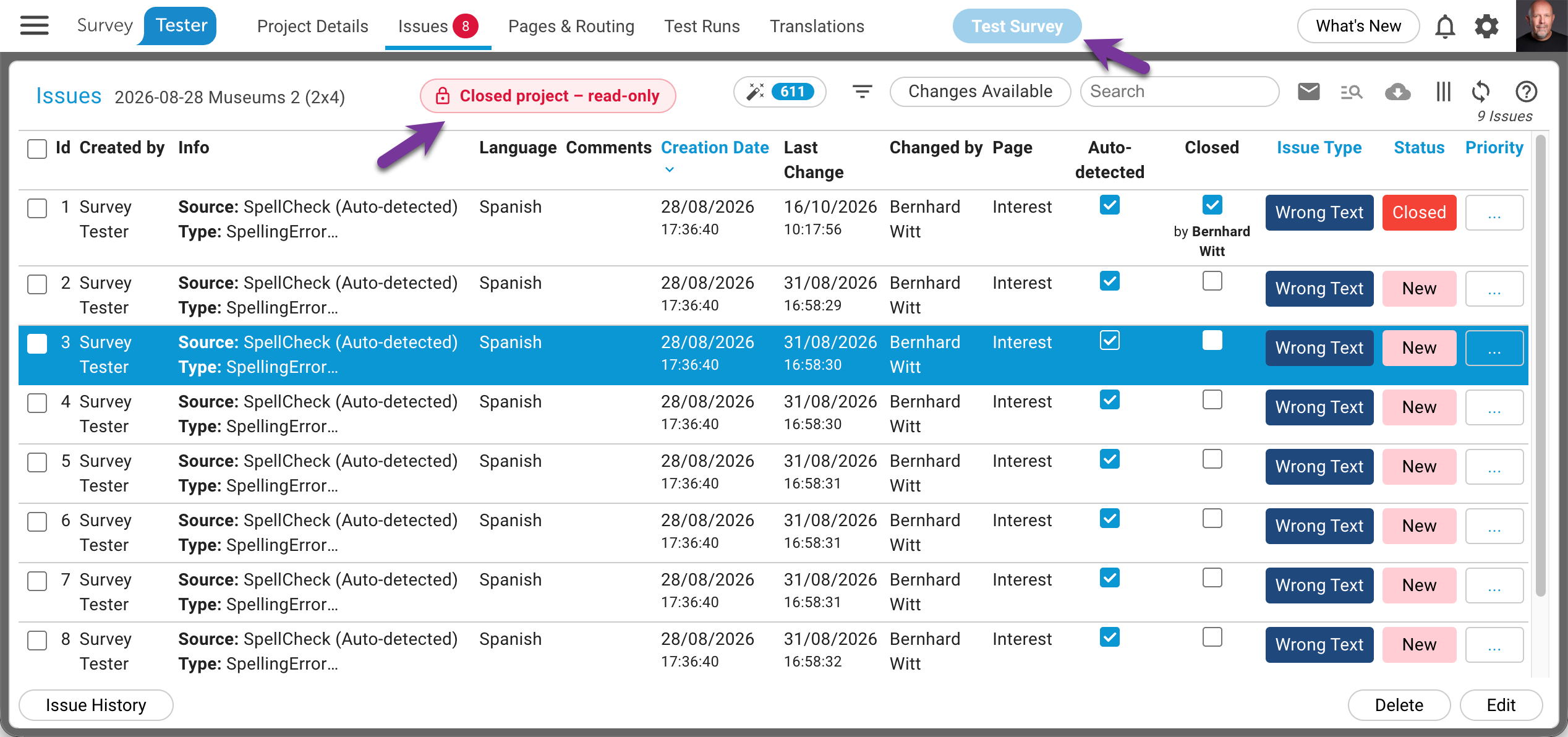Open the hamburger main menu
This screenshot has width=1568, height=737.
tap(34, 25)
